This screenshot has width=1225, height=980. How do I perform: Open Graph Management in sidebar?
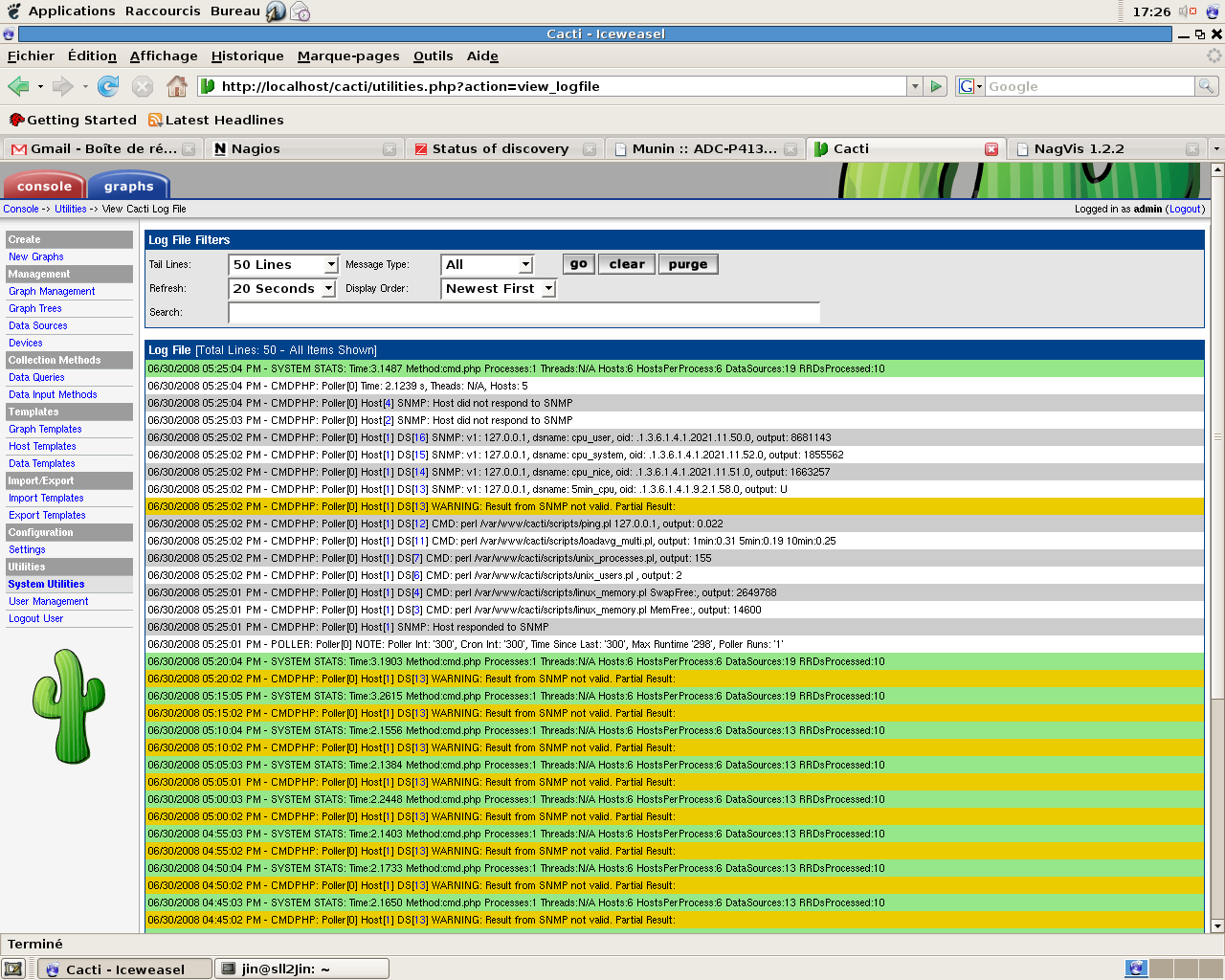[52, 291]
